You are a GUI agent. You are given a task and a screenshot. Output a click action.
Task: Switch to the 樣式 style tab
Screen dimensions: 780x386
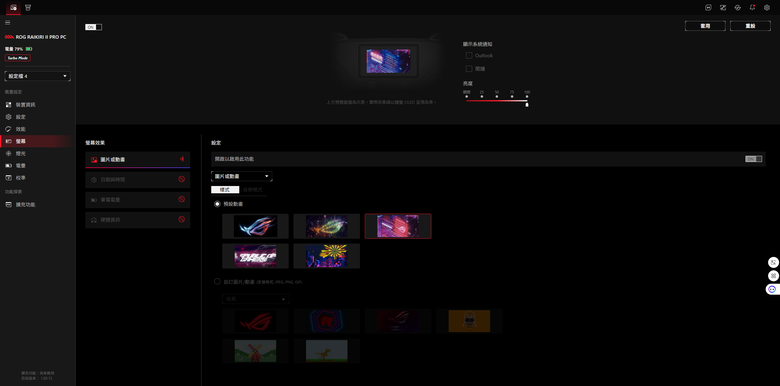click(x=225, y=190)
